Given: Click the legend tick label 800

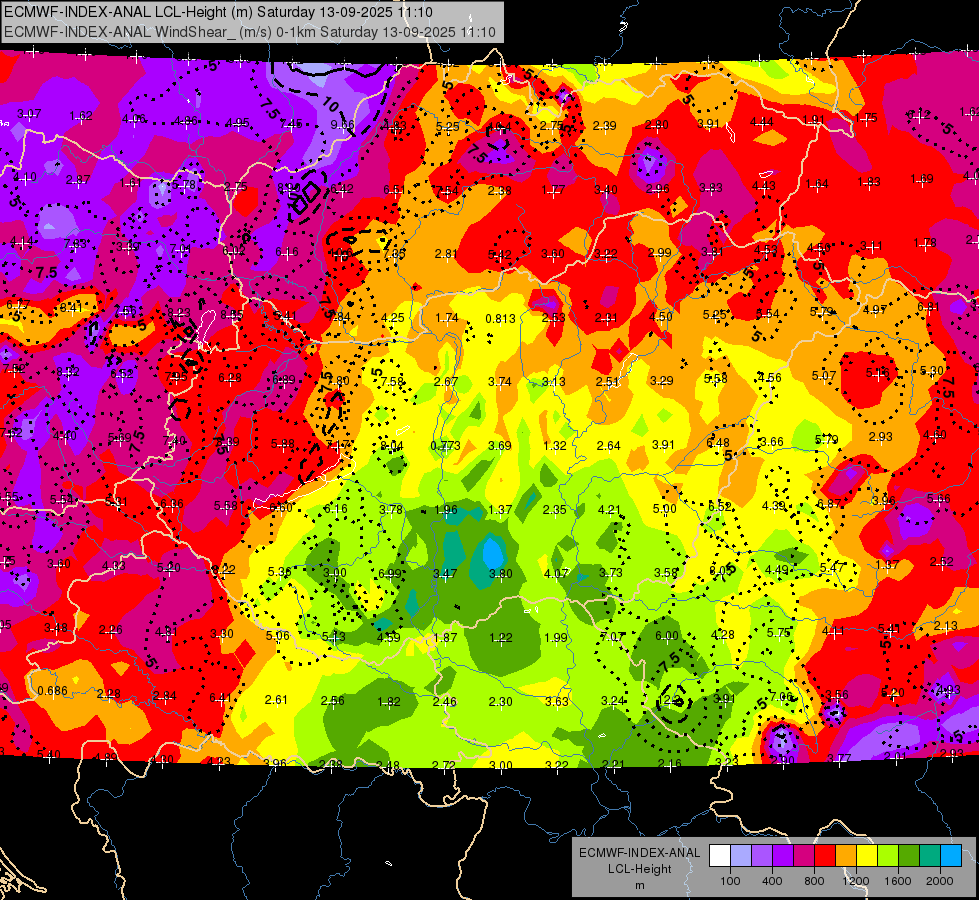Looking at the screenshot, I should pyautogui.click(x=814, y=881).
